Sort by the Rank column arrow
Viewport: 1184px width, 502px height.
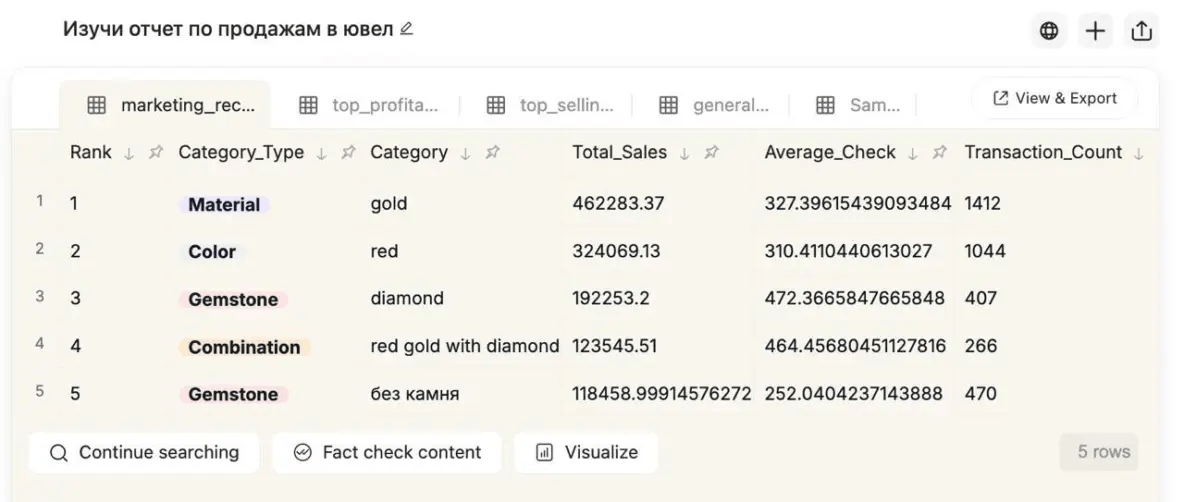pos(128,153)
